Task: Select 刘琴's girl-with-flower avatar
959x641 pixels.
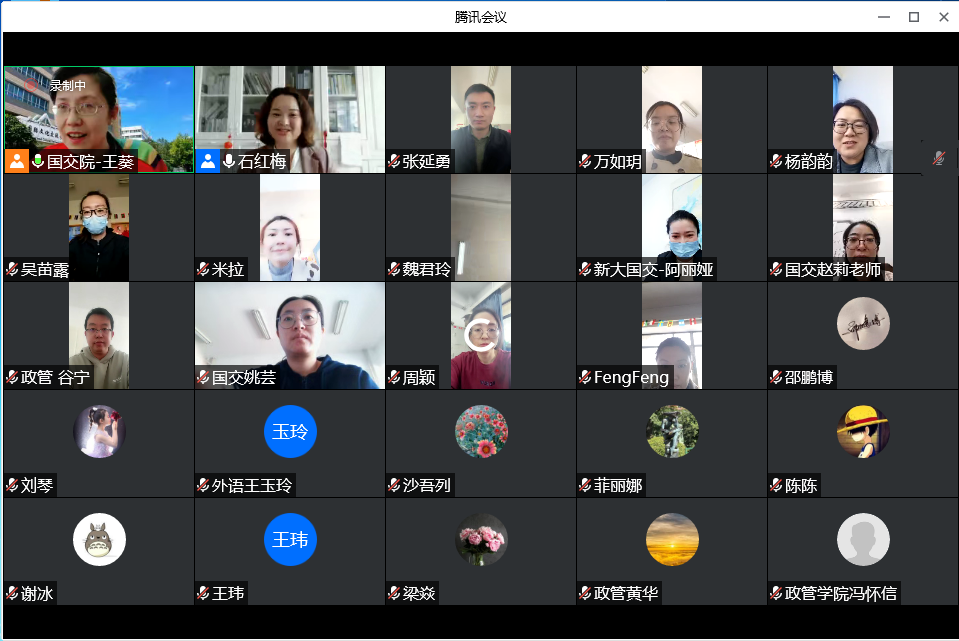Action: tap(99, 432)
